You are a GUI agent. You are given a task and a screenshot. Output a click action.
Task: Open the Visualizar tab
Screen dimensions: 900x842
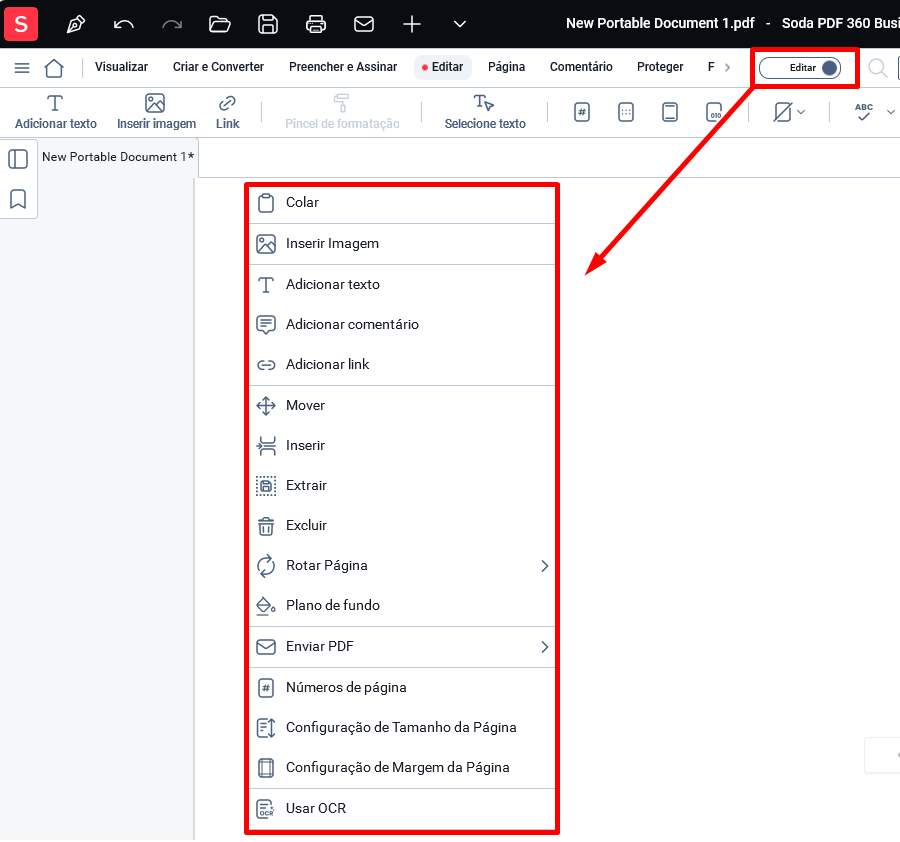(x=121, y=67)
